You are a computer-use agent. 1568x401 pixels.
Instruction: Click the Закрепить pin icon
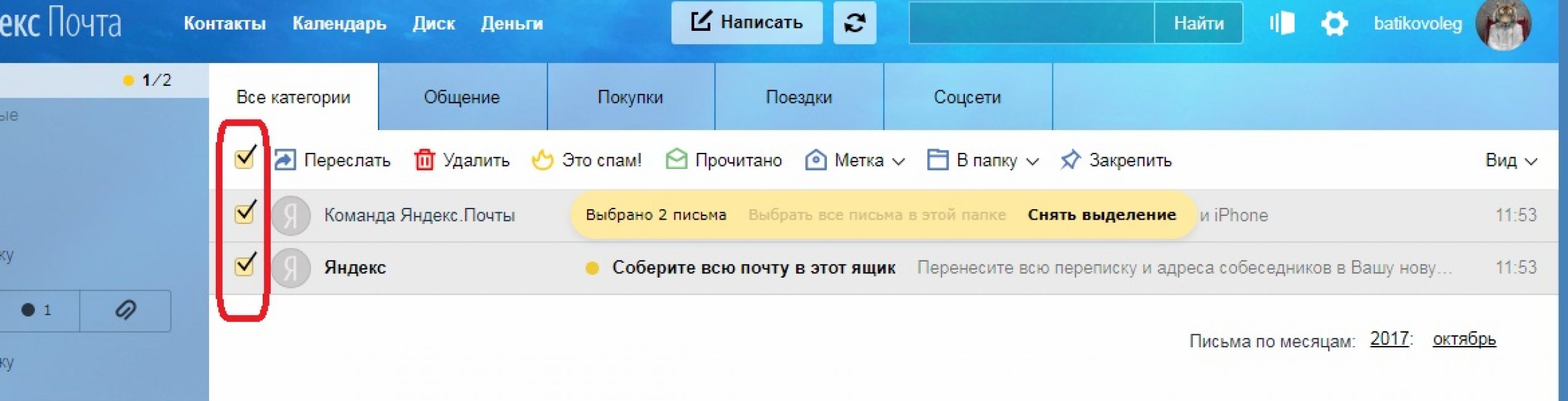coord(1070,160)
